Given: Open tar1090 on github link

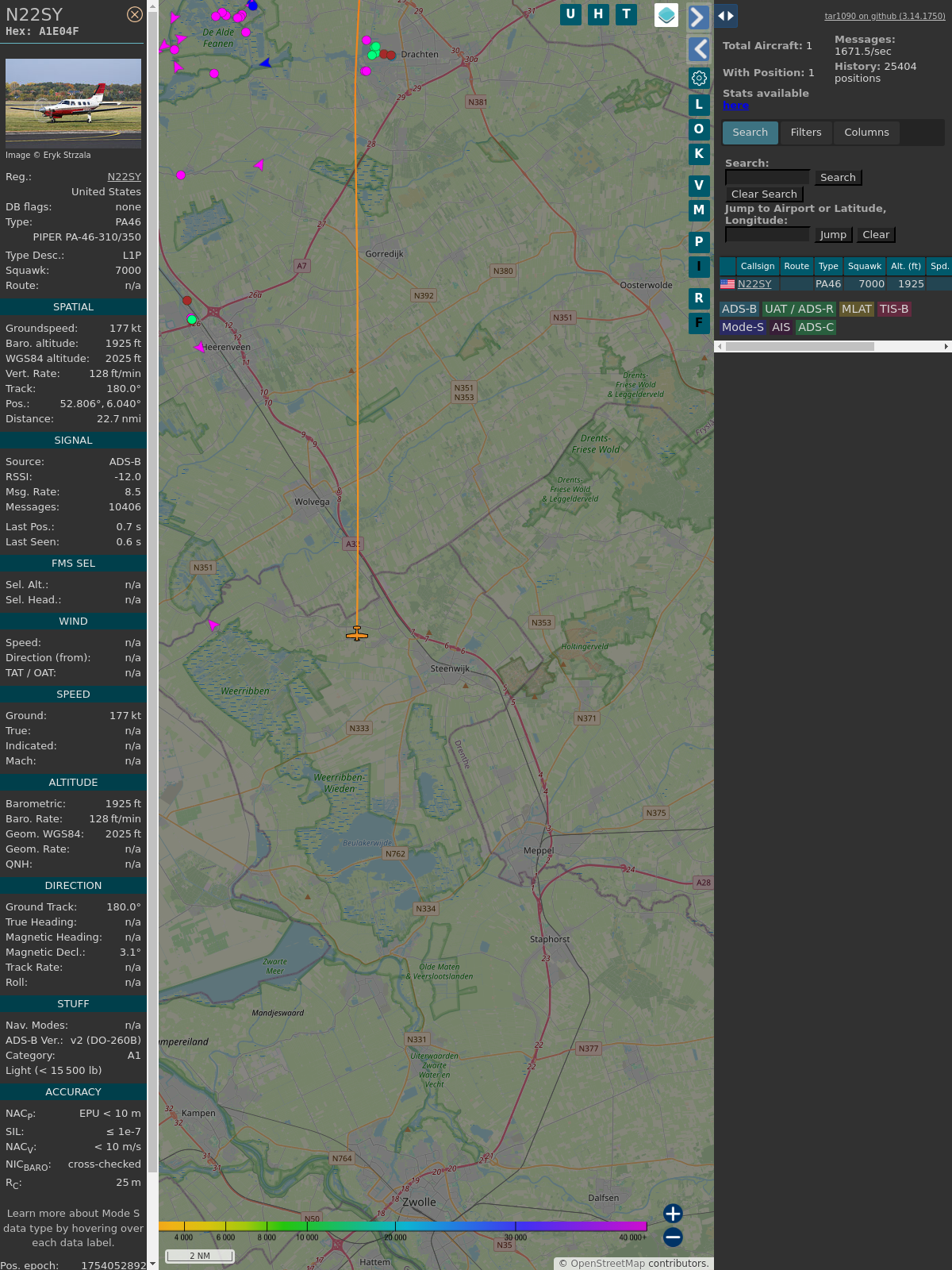Looking at the screenshot, I should coord(885,16).
